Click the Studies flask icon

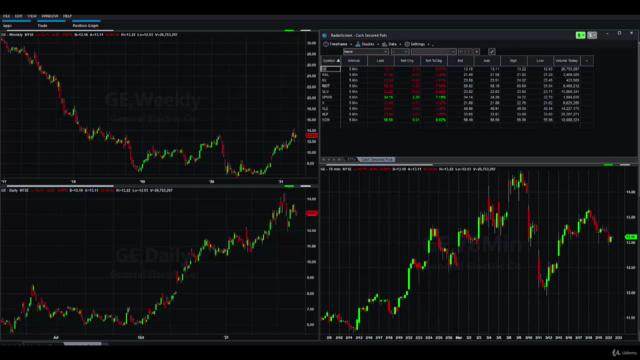coord(358,44)
